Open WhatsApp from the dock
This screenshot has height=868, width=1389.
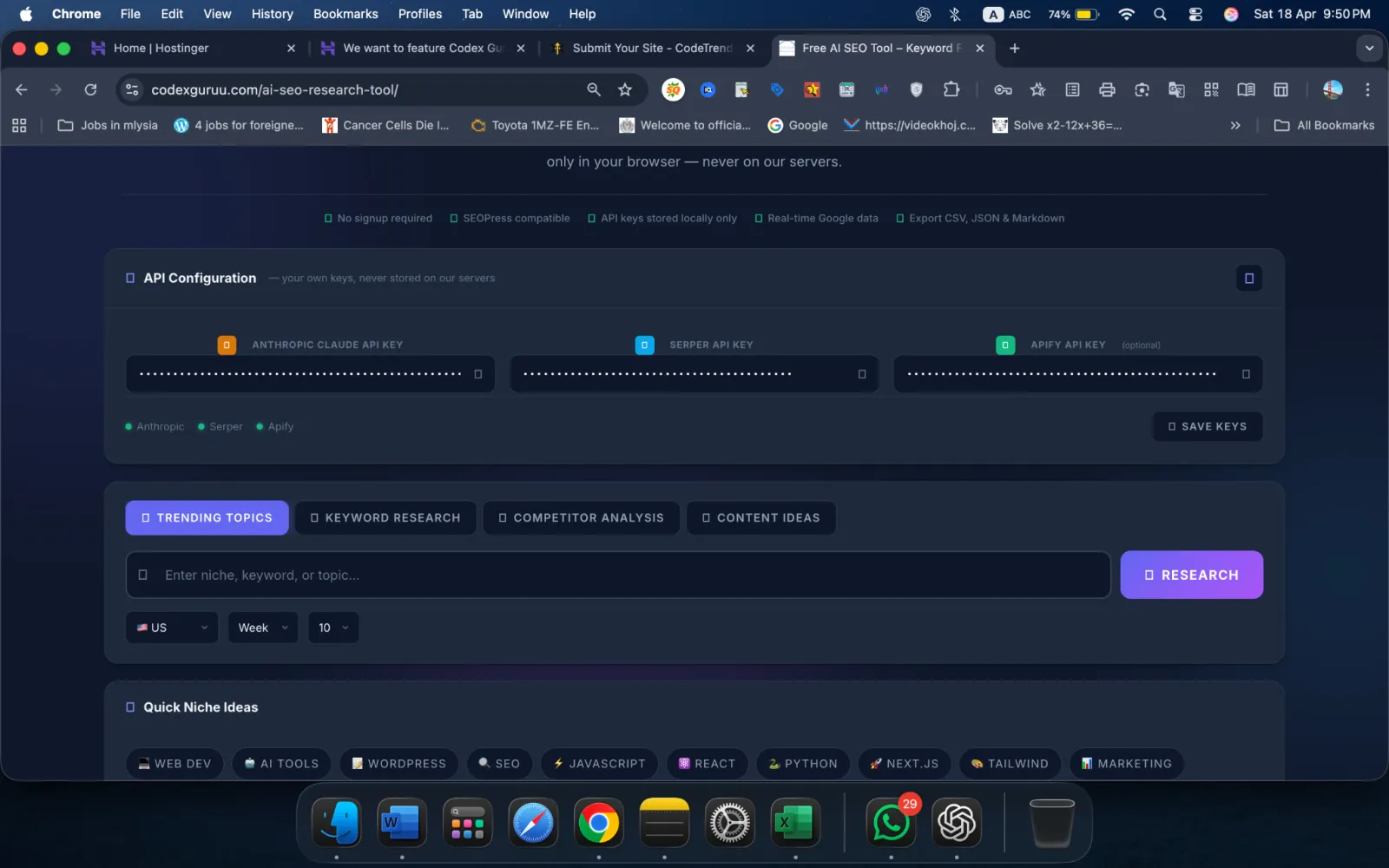coord(891,823)
